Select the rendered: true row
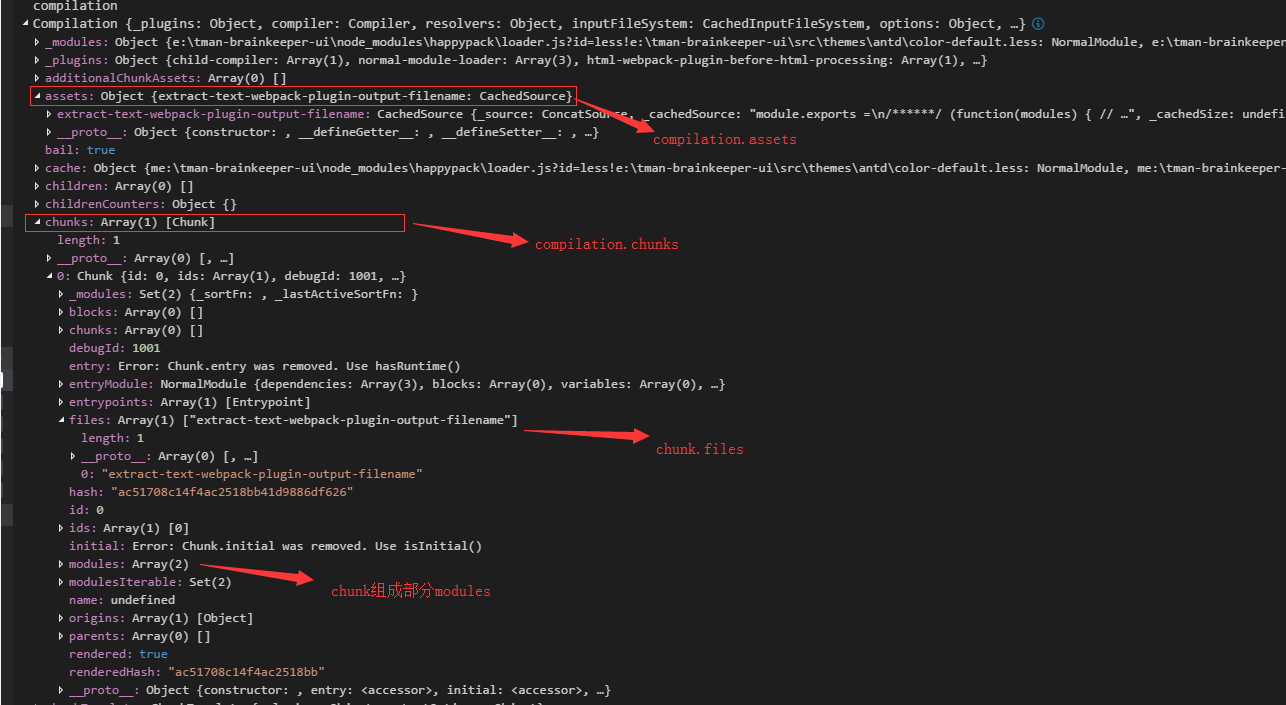The image size is (1286, 705). (118, 654)
